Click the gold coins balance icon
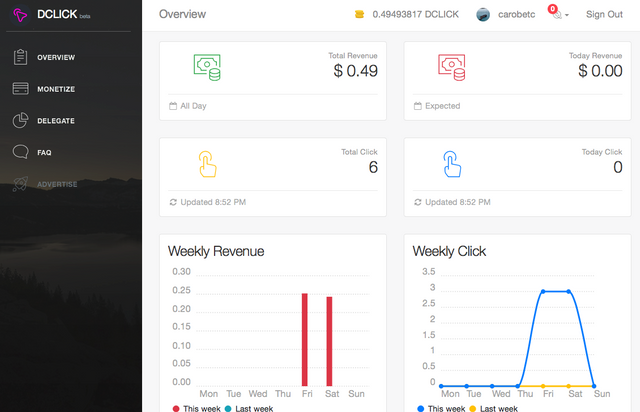The image size is (640, 412). click(x=359, y=14)
